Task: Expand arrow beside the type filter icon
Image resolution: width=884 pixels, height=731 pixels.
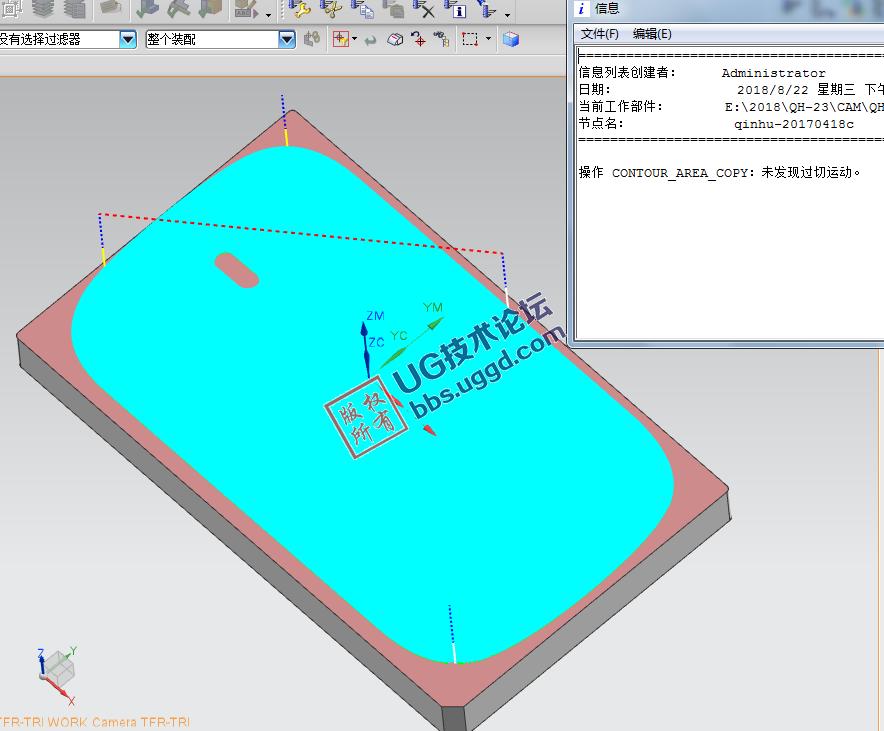Action: point(355,40)
